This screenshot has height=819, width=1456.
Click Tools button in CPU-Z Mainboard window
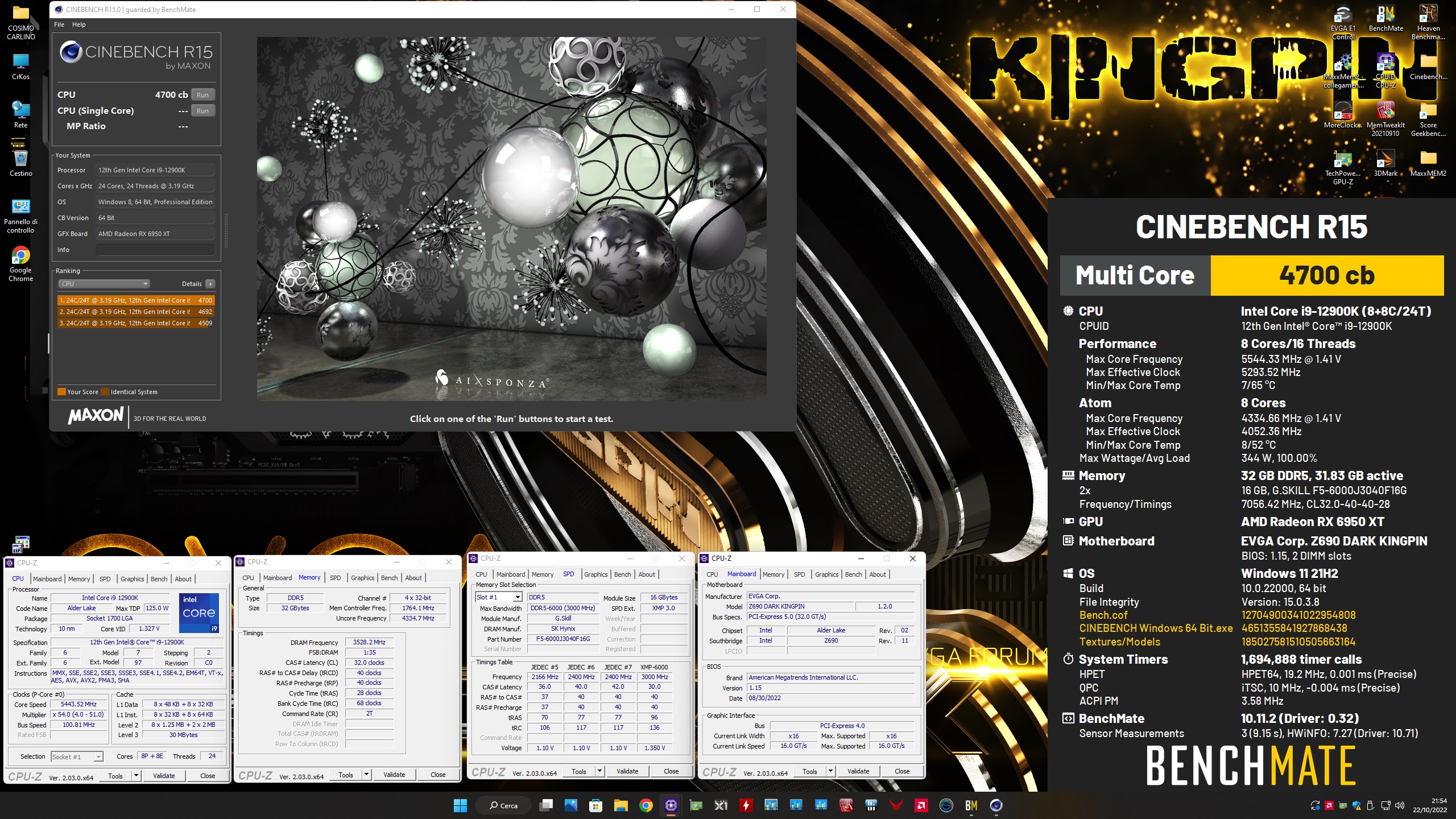point(810,771)
